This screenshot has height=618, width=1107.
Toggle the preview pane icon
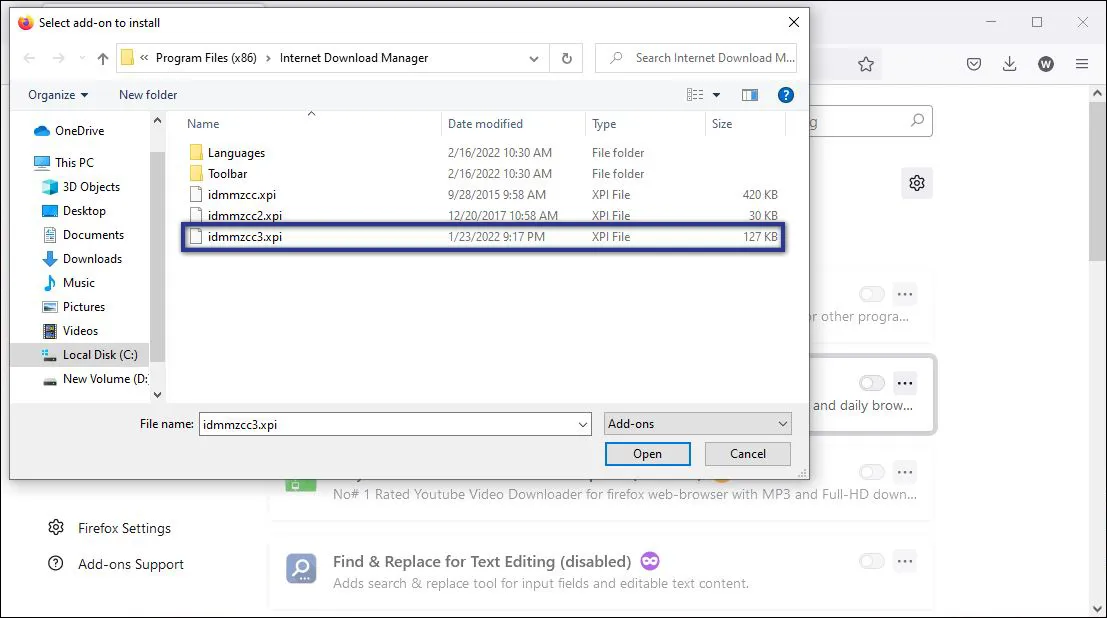click(x=750, y=94)
